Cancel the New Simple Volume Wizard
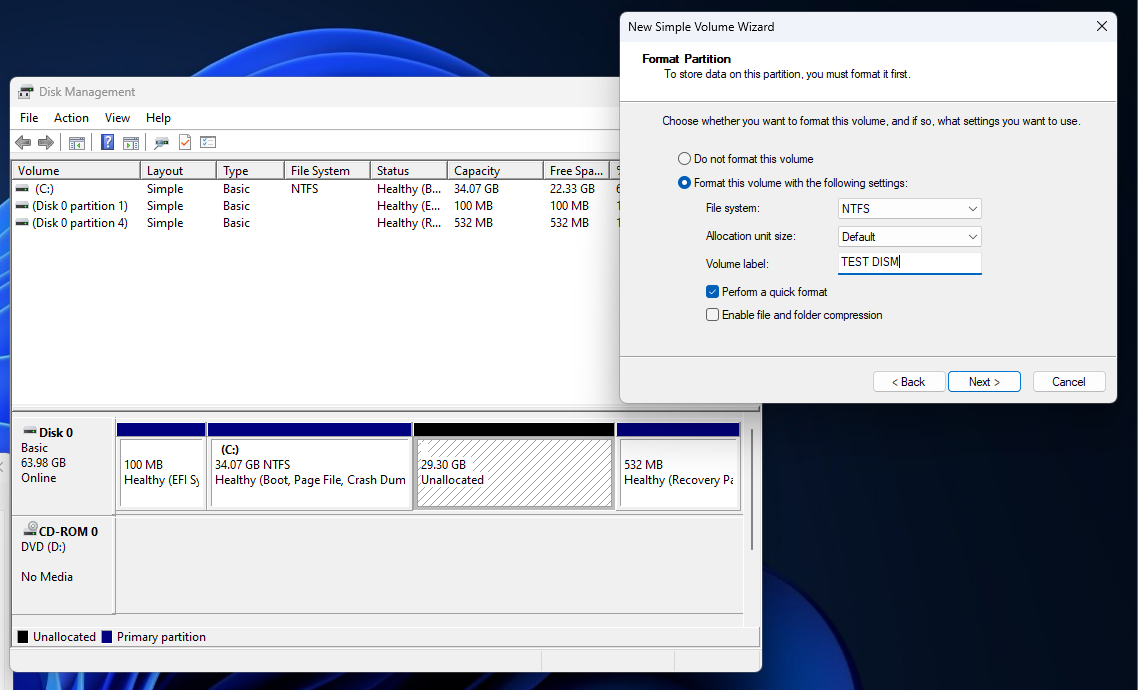The width and height of the screenshot is (1138, 690). [1068, 382]
